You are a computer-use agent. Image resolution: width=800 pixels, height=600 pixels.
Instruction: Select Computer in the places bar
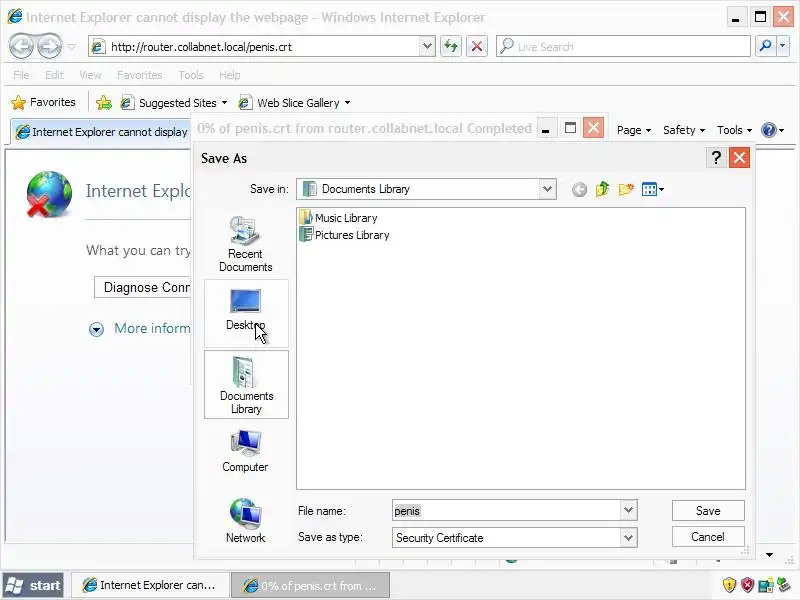point(245,451)
